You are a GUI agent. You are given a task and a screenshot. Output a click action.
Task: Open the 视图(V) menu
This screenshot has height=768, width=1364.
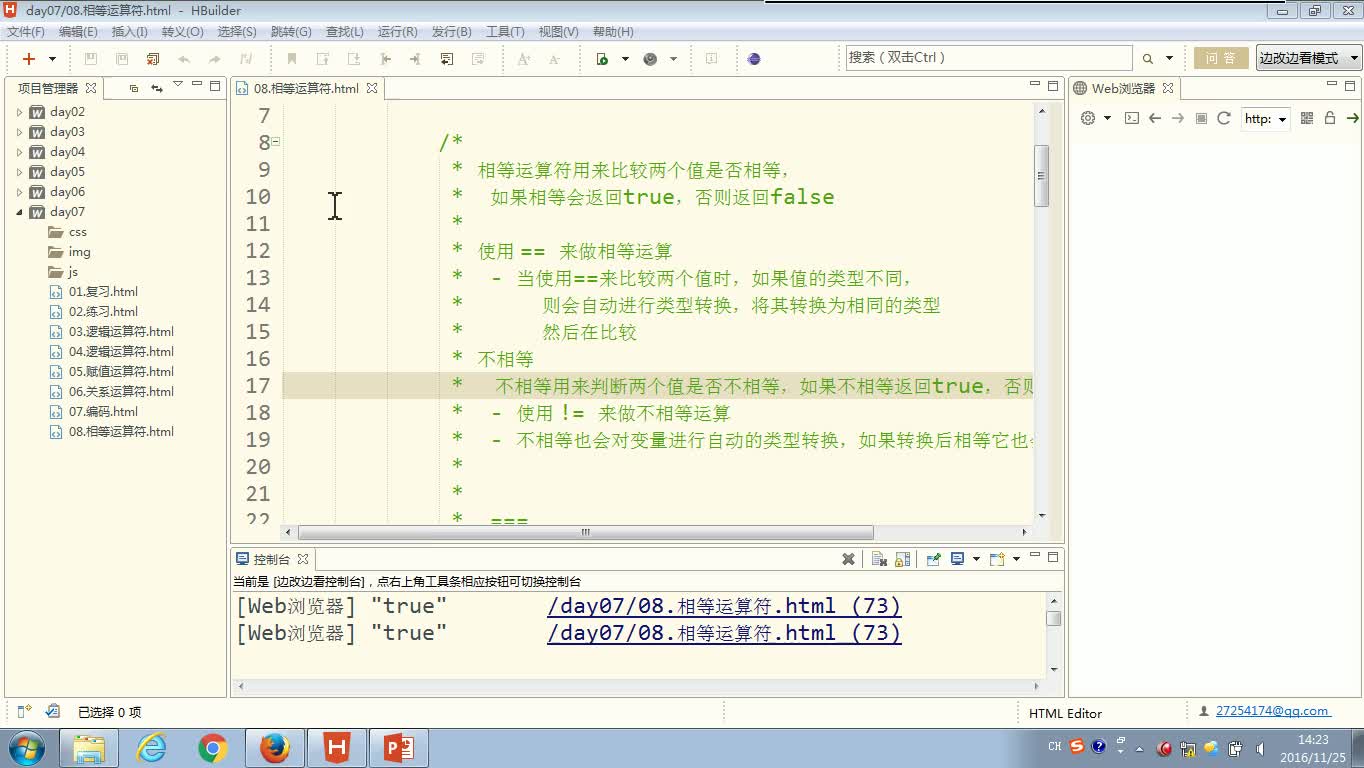point(558,32)
